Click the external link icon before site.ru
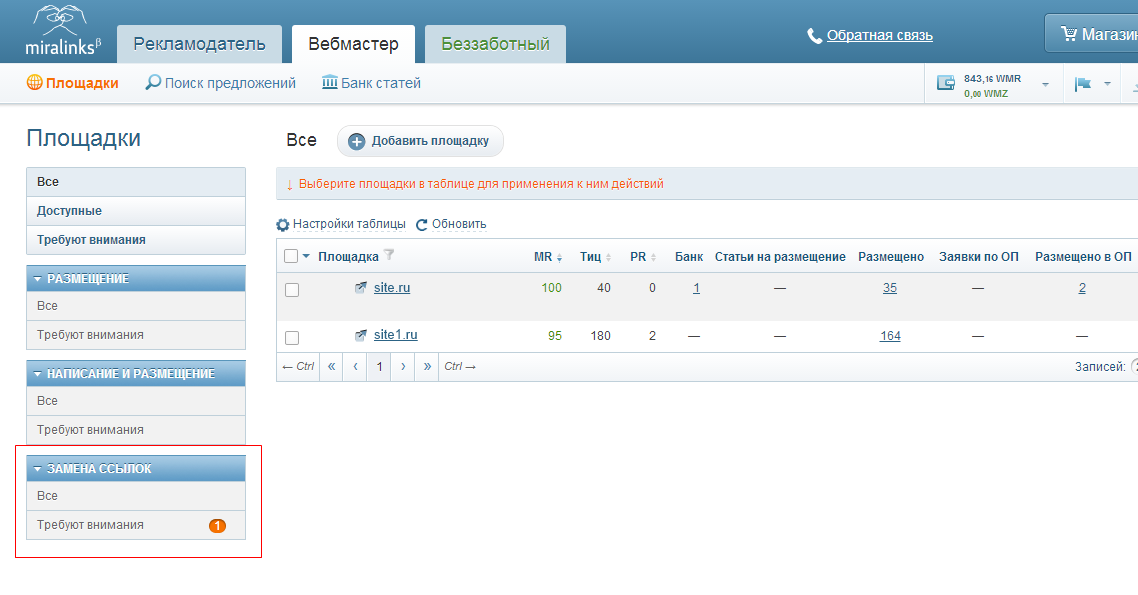This screenshot has height=595, width=1138. [x=360, y=288]
